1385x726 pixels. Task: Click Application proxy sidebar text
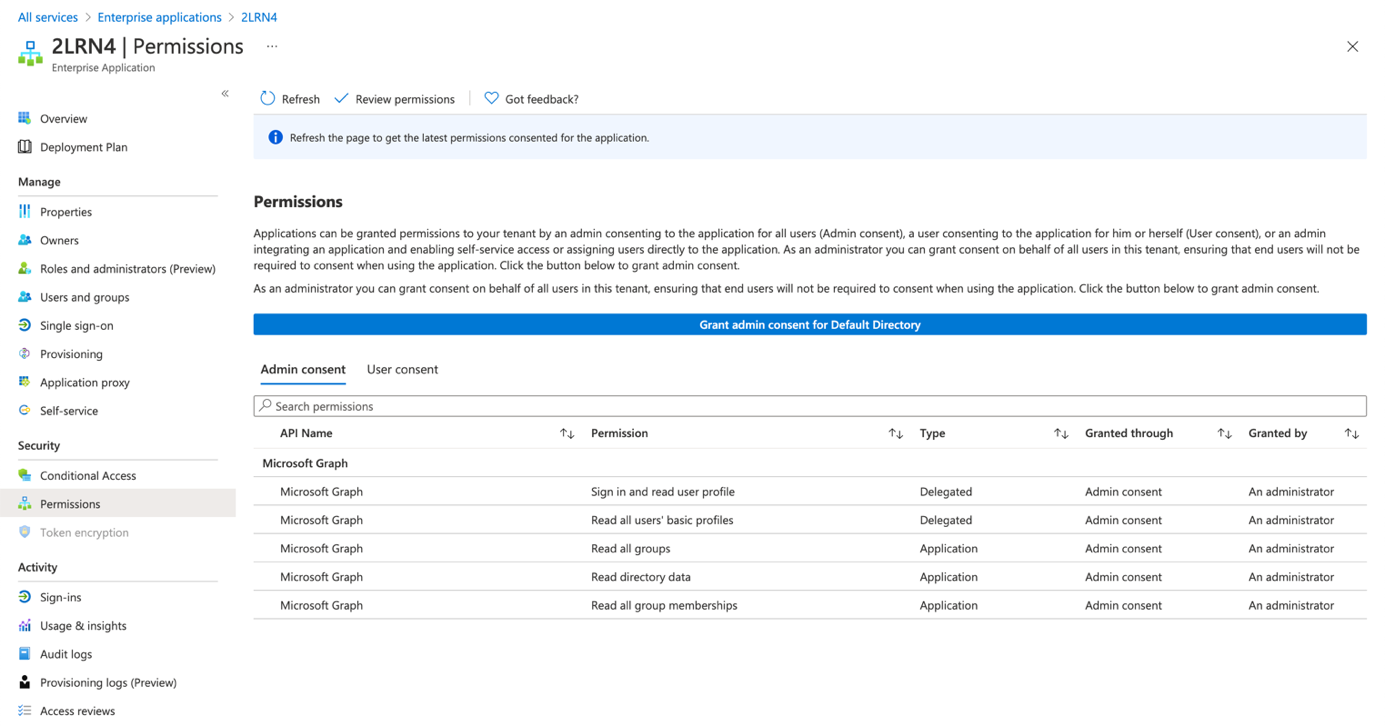point(85,382)
